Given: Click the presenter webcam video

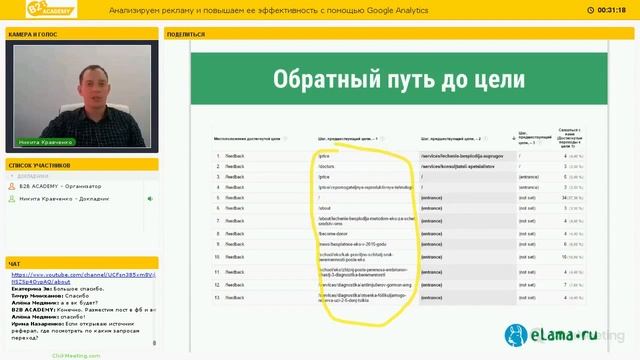Looking at the screenshot, I should click(82, 96).
